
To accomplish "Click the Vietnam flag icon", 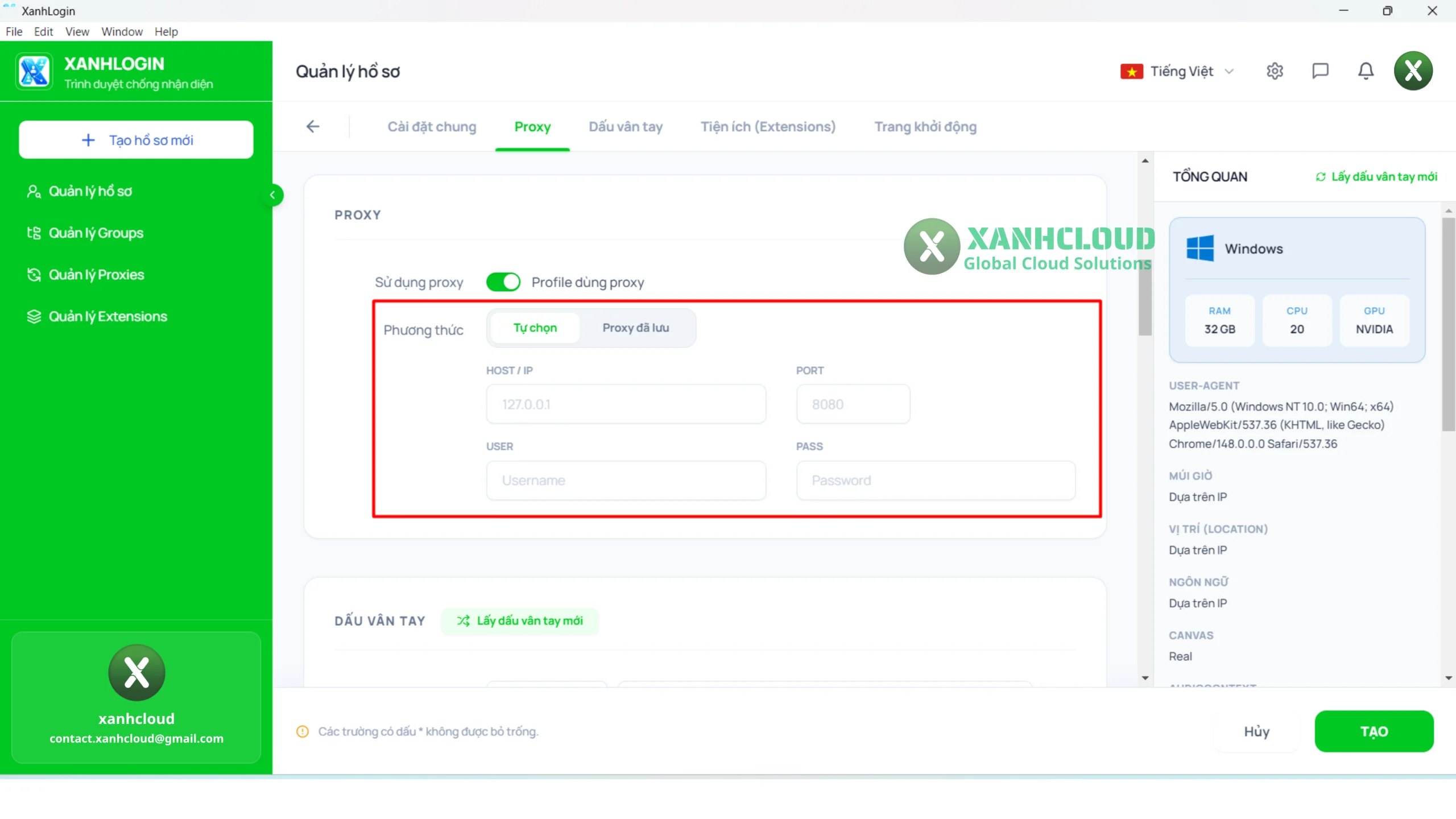I will click(x=1131, y=72).
